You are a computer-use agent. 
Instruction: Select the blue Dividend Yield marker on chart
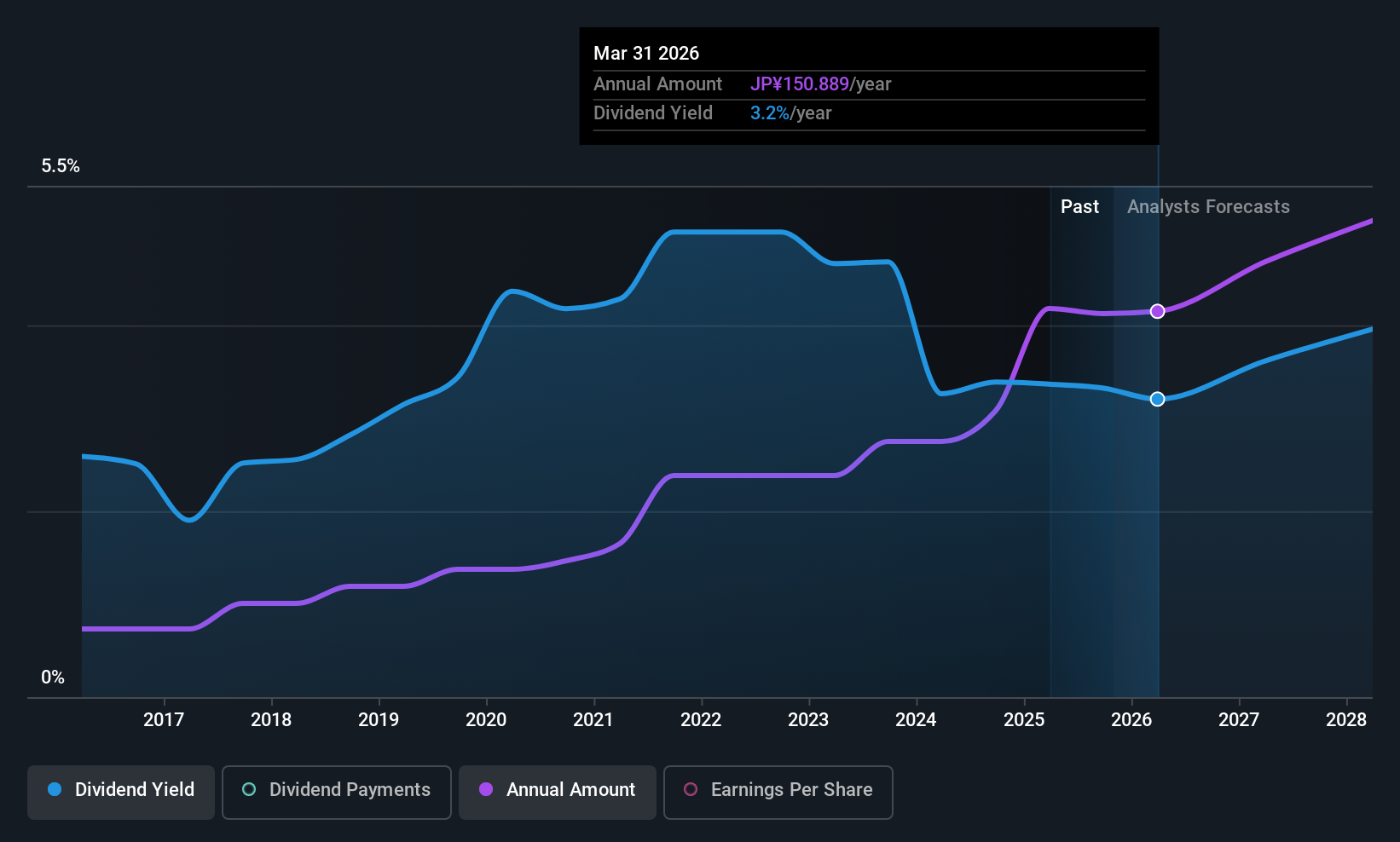(x=1157, y=398)
